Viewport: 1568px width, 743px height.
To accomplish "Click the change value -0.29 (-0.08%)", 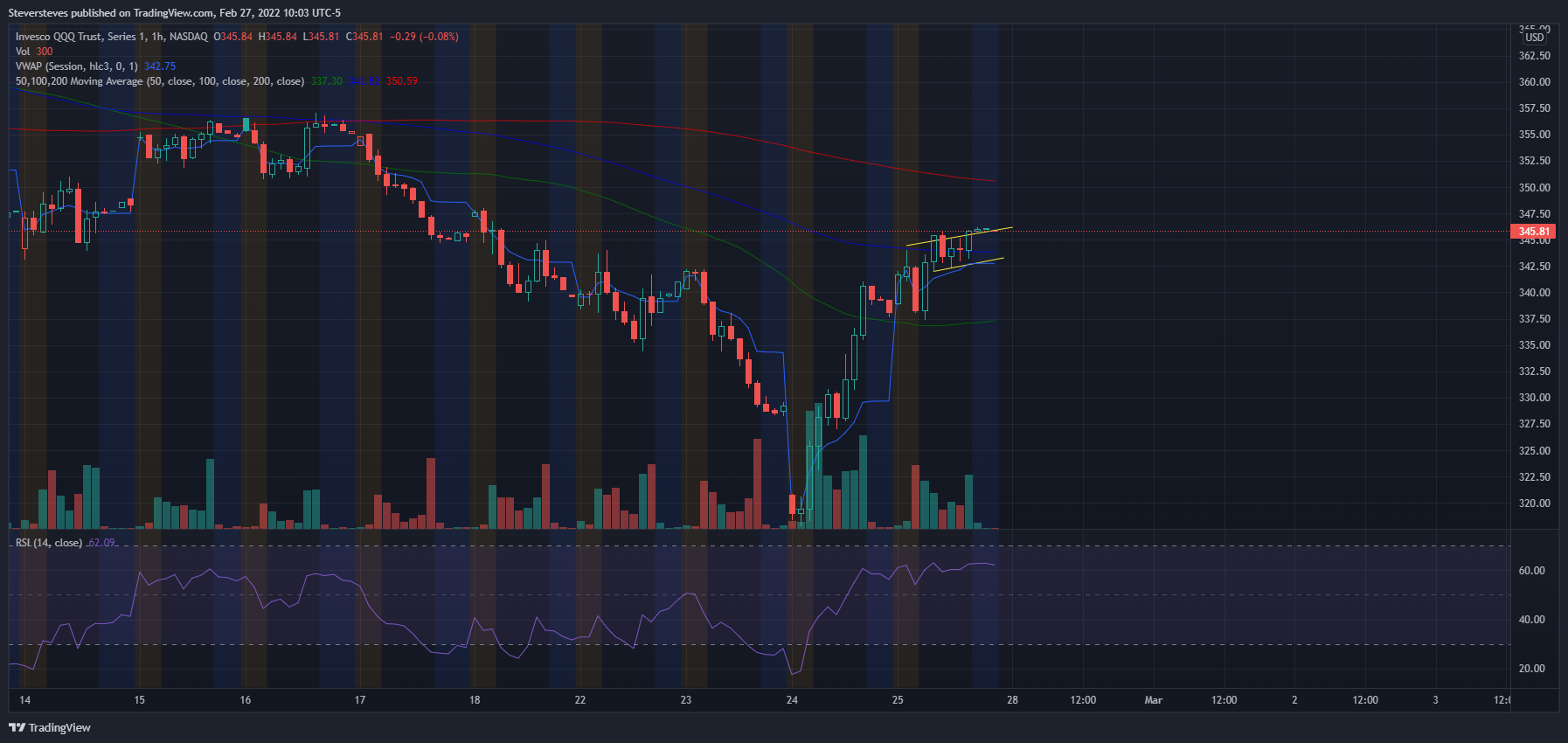I will tap(424, 37).
